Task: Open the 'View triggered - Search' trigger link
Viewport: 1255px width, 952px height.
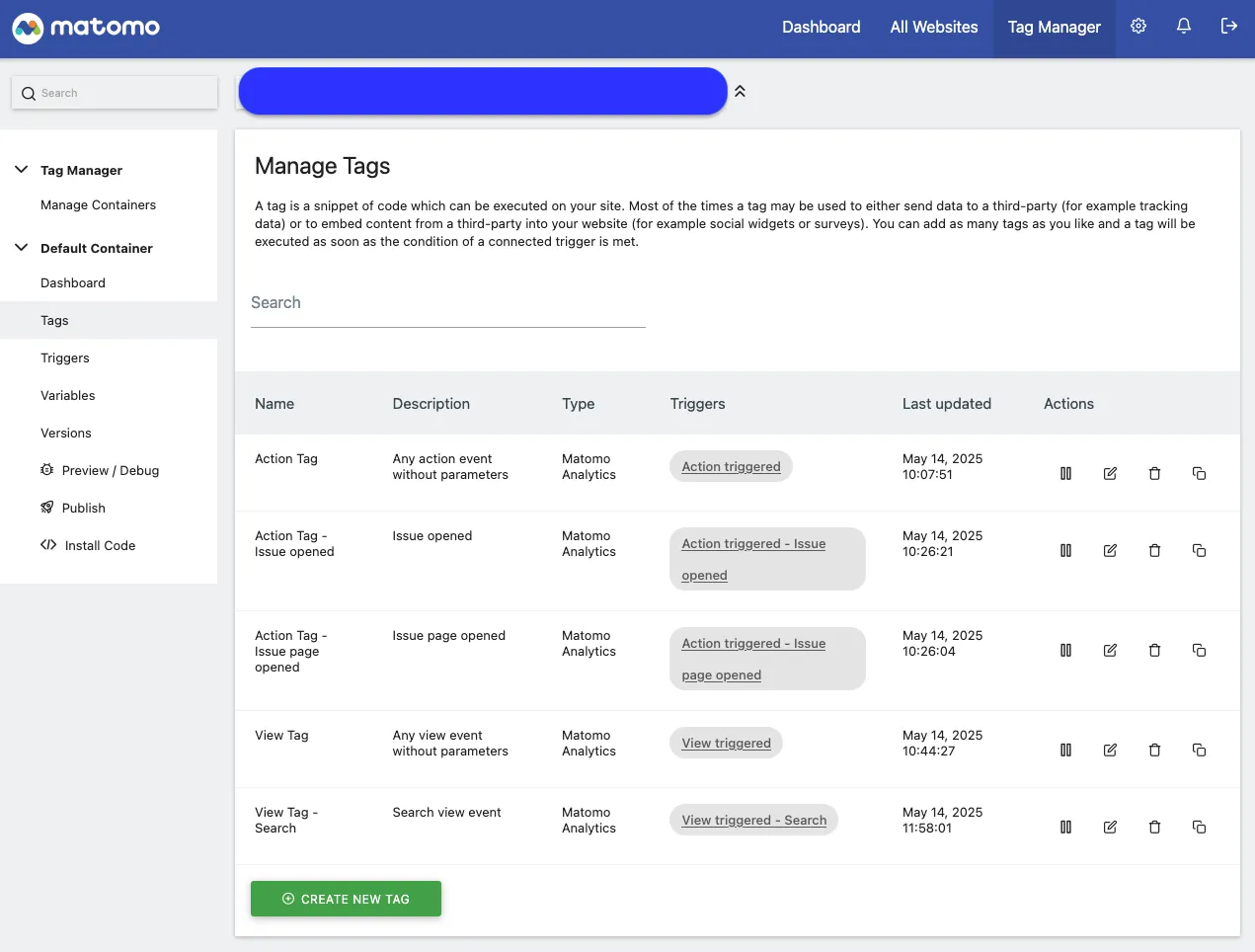Action: click(754, 821)
